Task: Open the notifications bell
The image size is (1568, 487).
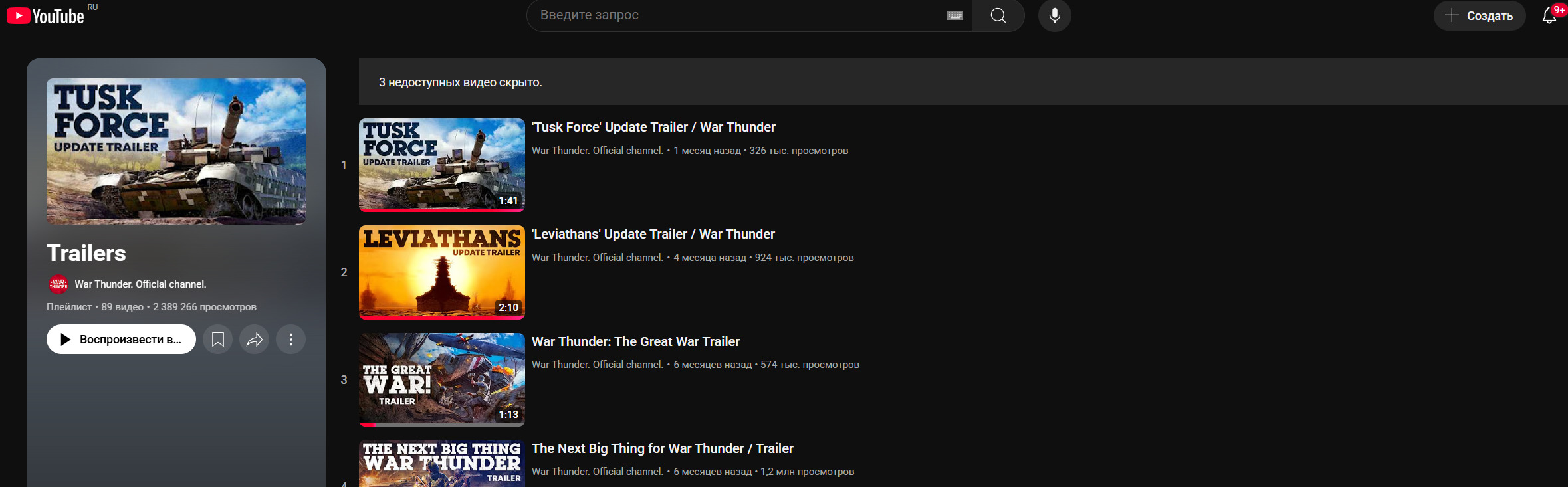Action: (1549, 15)
